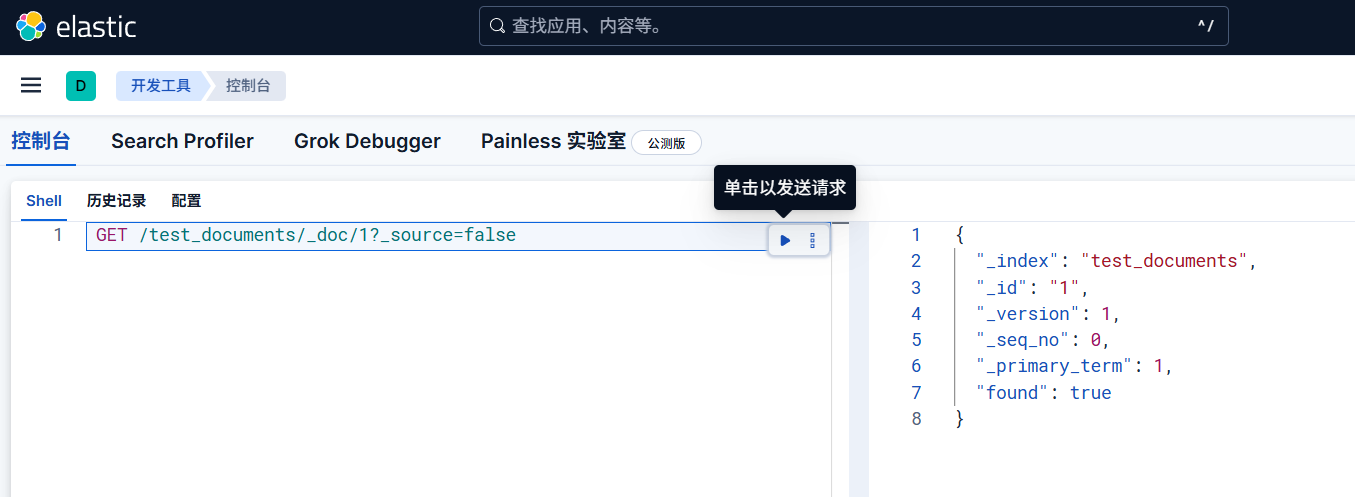Click the magnifier icon in search bar

(497, 26)
